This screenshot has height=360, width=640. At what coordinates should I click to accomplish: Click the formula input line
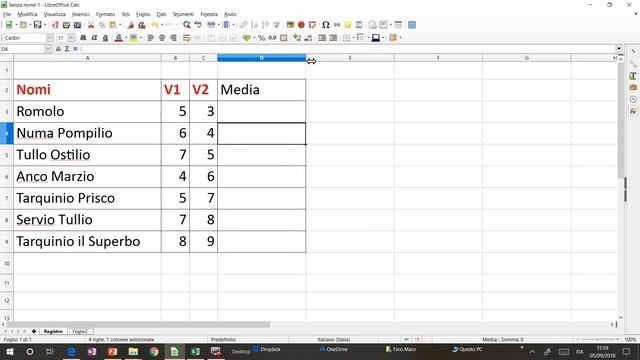coord(348,49)
